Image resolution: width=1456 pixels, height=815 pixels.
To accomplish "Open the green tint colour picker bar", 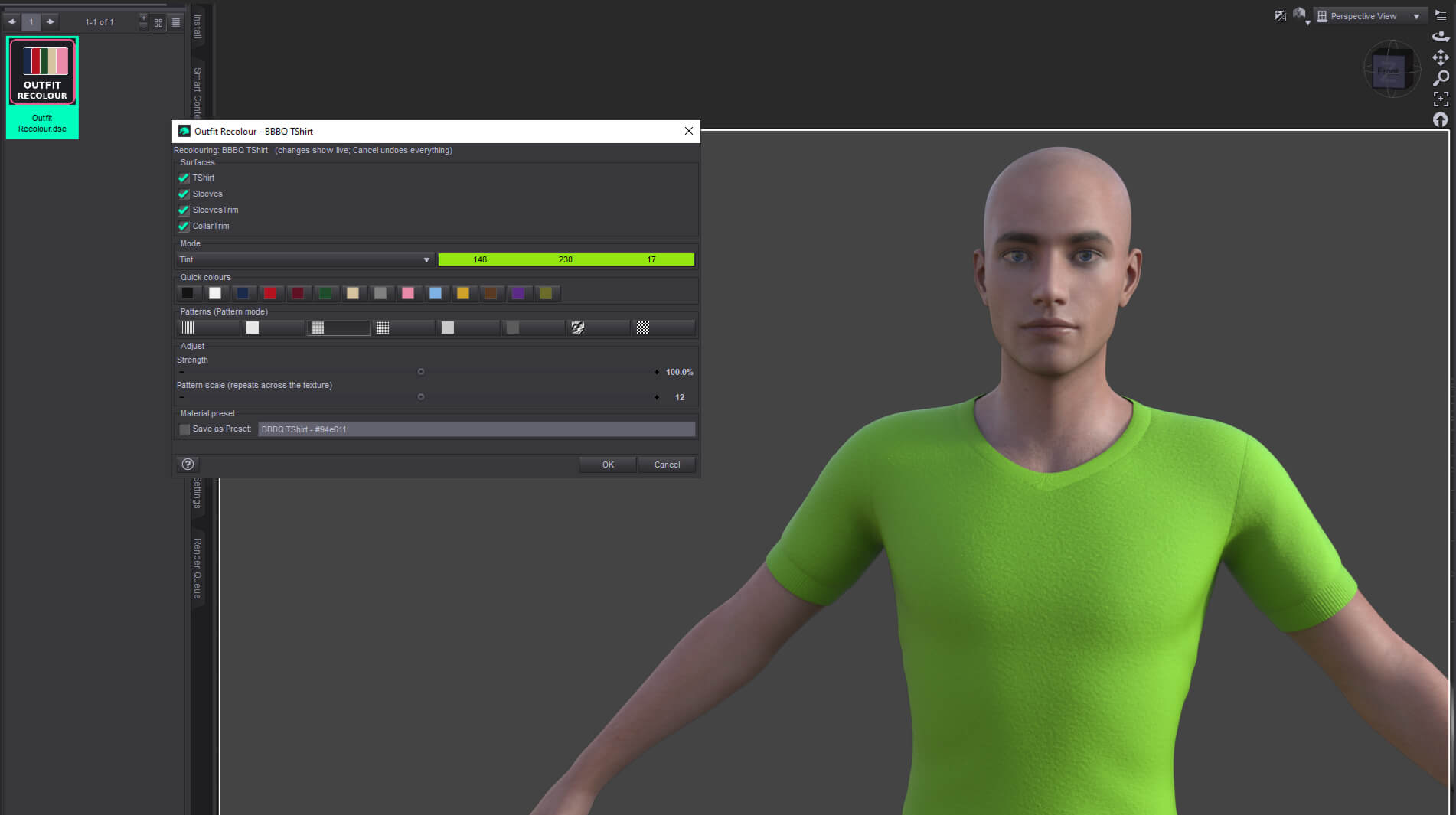I will pos(566,259).
